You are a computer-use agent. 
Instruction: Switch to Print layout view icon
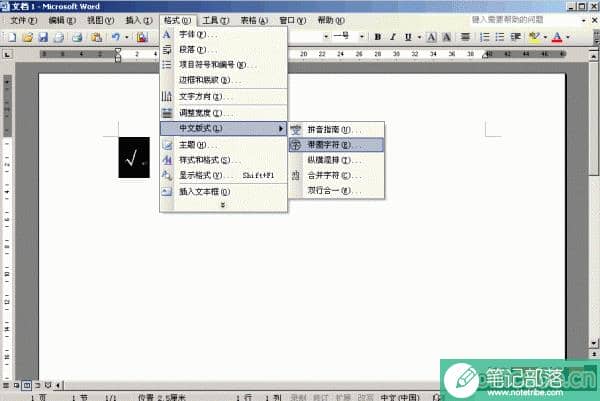(x=26, y=385)
